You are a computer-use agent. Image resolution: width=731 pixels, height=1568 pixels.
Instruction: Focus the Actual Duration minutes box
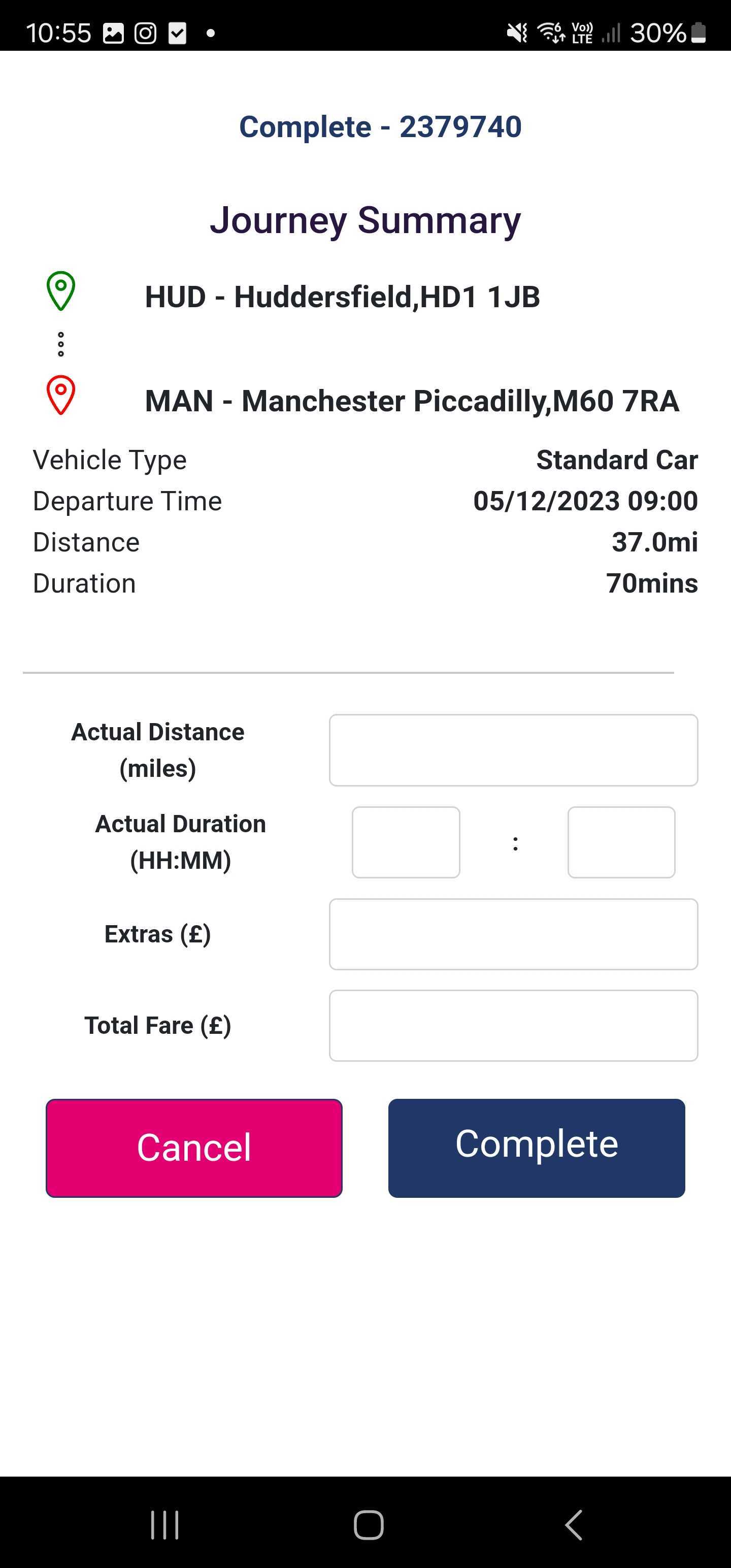coord(621,842)
